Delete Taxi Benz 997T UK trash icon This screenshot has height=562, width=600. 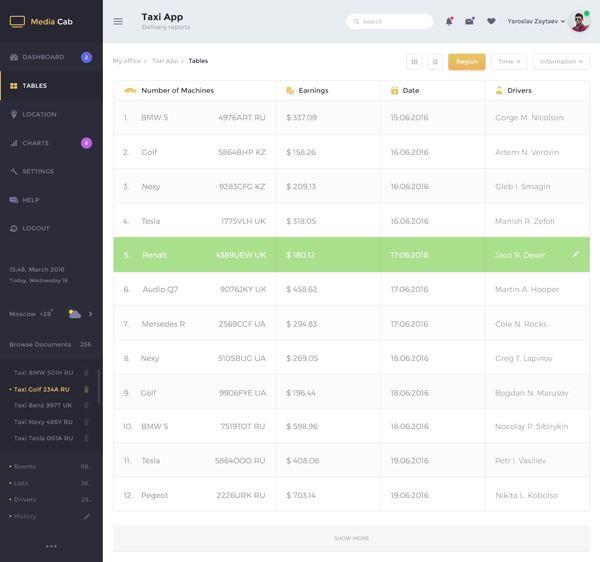86,406
